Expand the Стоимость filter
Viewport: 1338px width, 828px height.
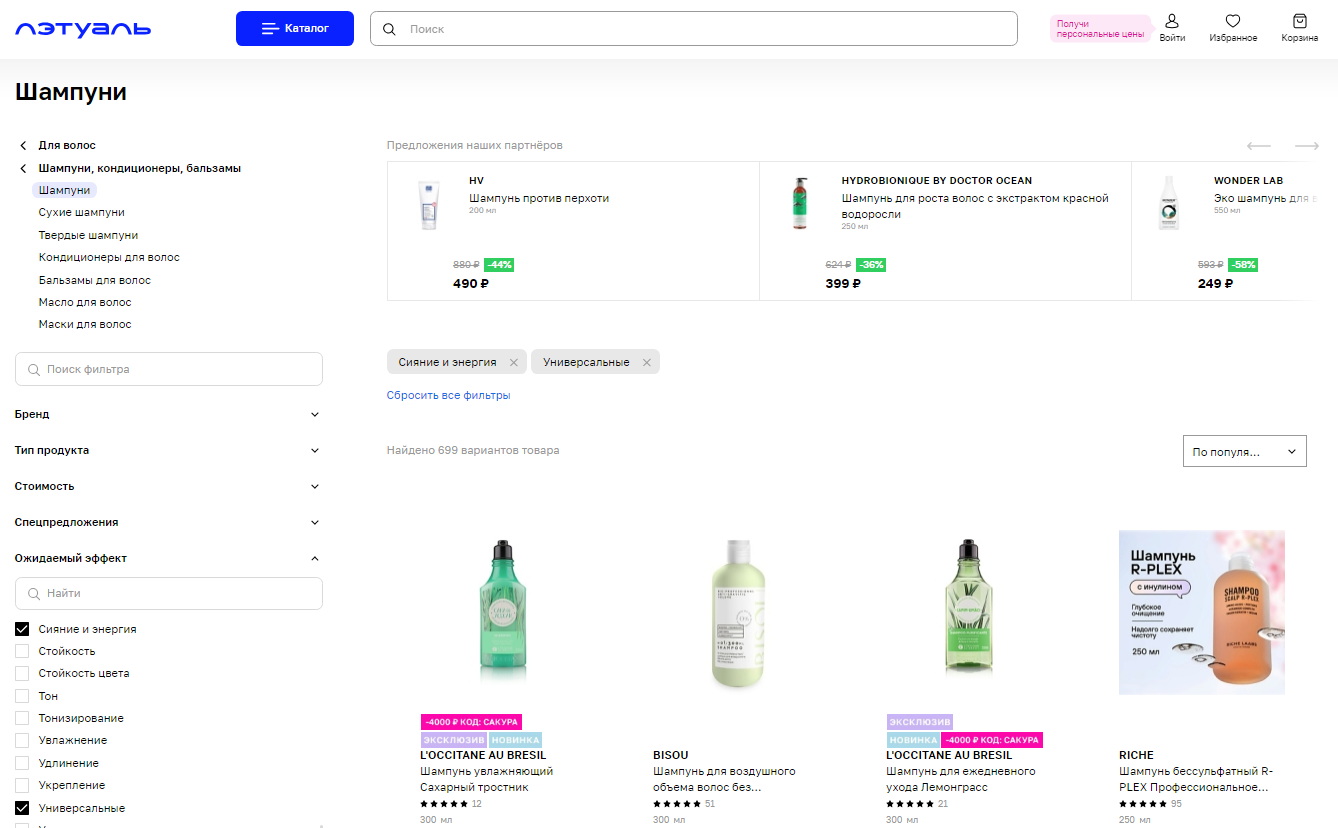(168, 486)
